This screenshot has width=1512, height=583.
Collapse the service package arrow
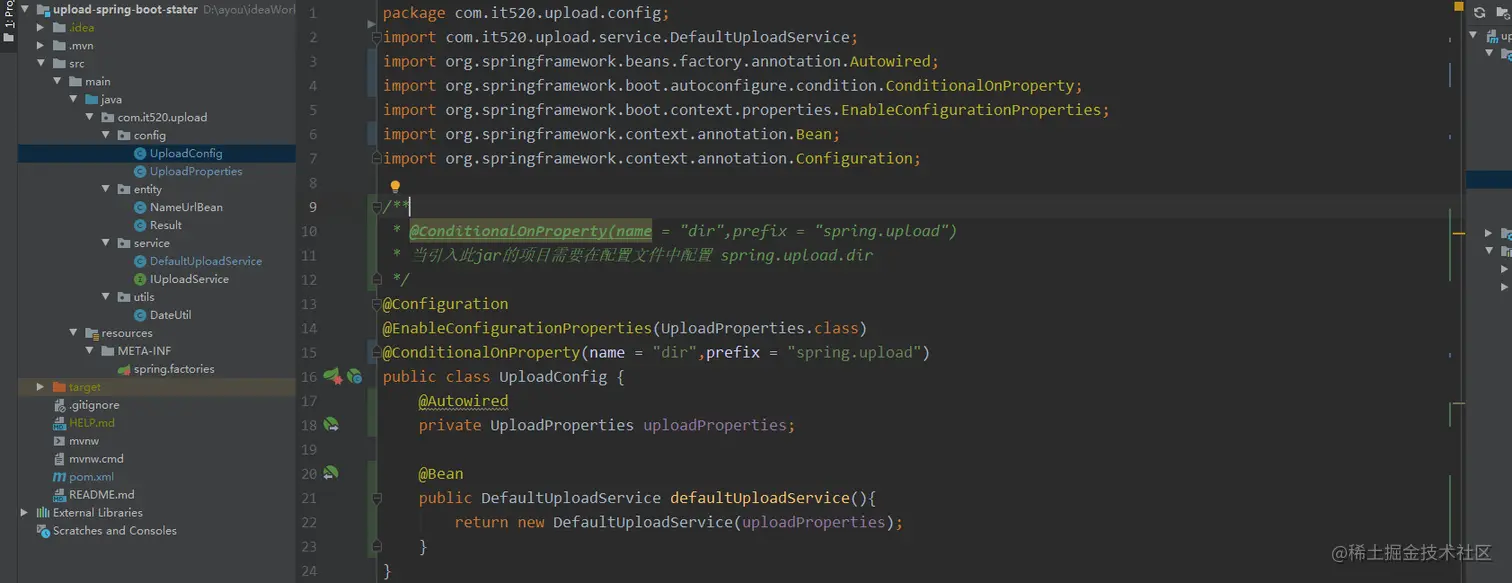click(105, 243)
